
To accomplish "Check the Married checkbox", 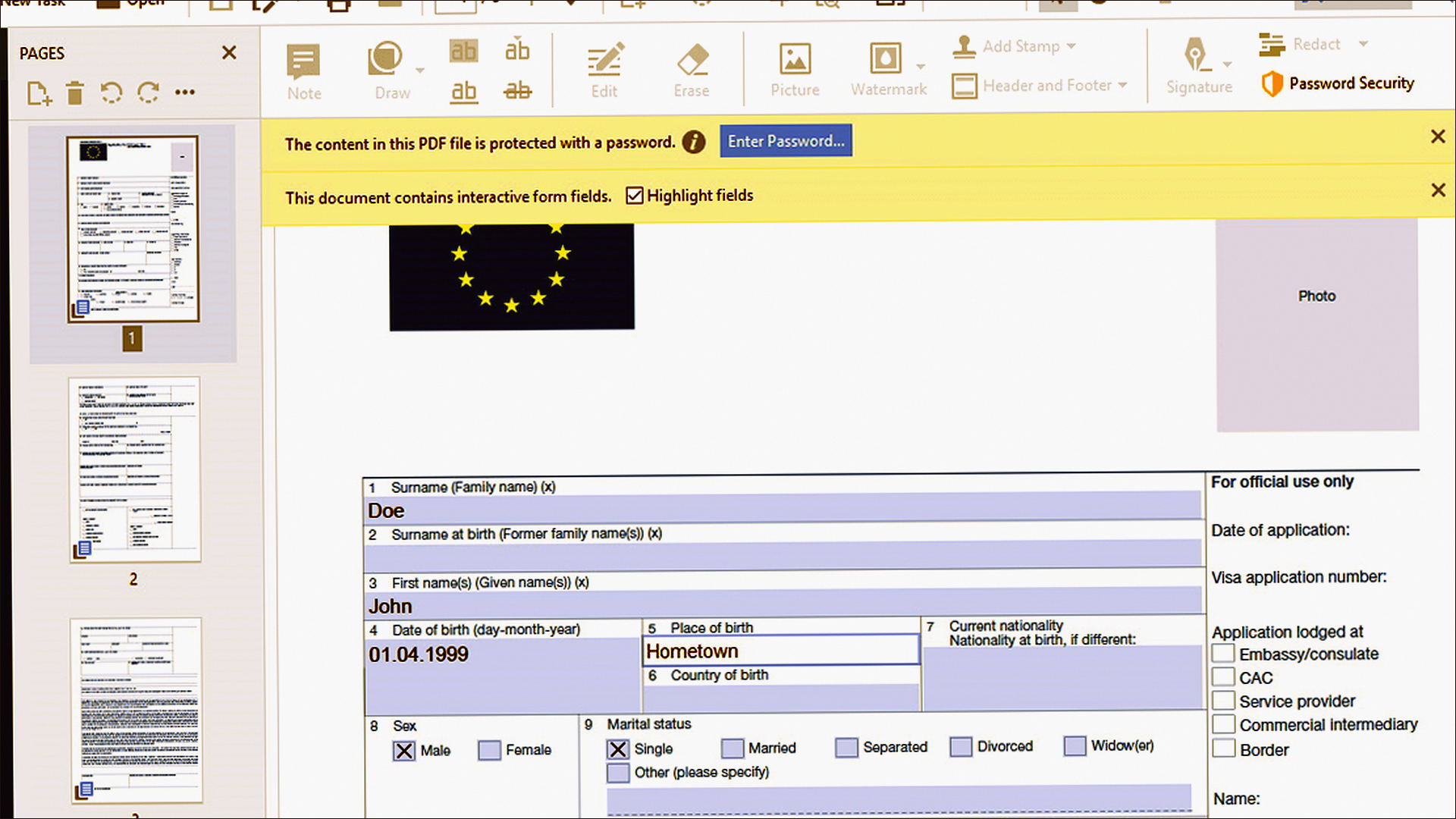I will [x=732, y=748].
